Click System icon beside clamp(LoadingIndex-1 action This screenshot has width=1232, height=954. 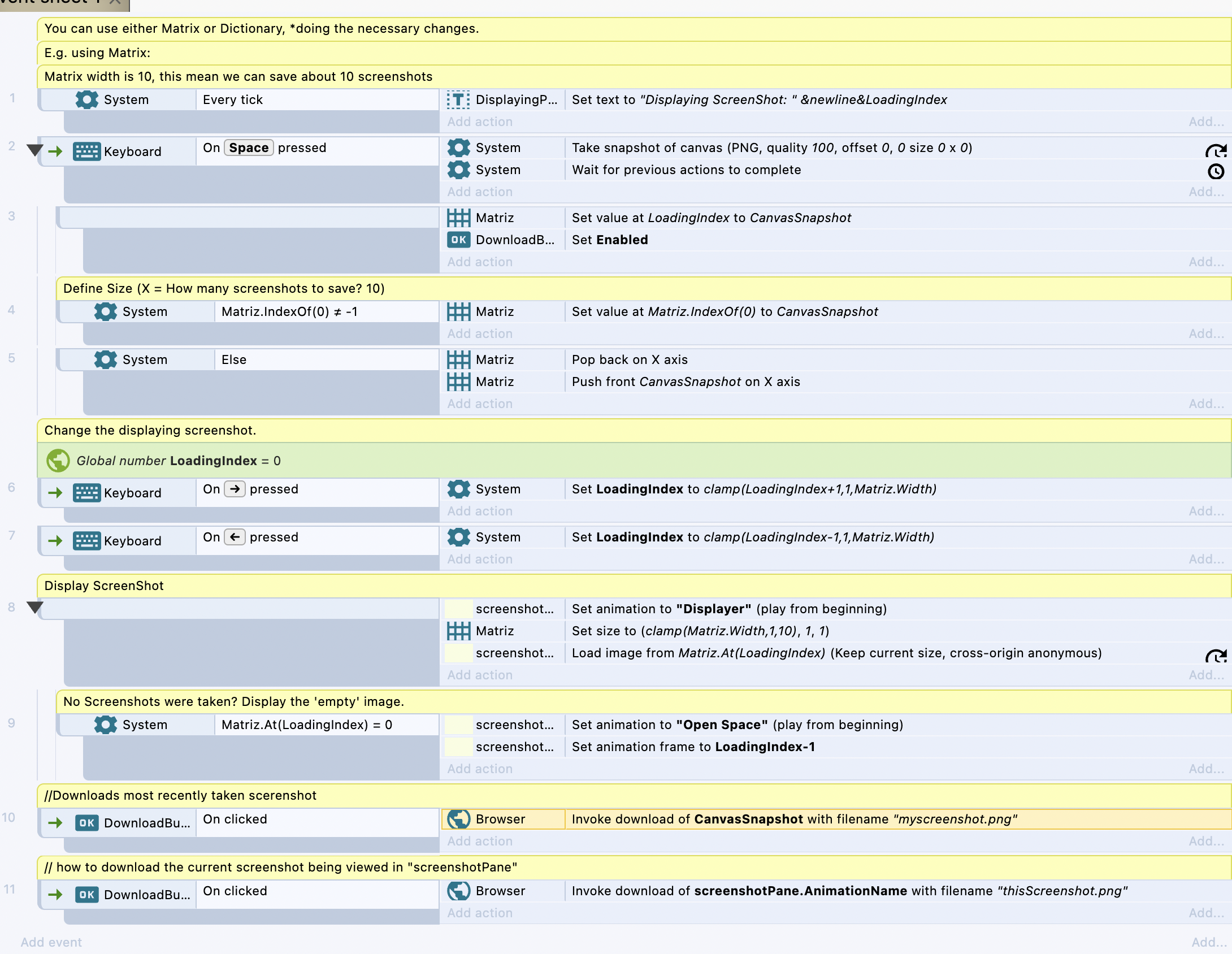point(458,537)
